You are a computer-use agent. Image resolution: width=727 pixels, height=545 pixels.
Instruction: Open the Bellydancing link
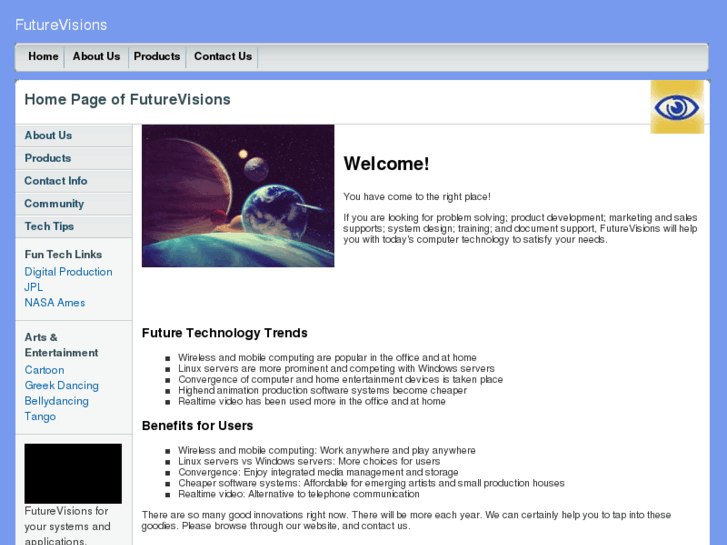[x=57, y=401]
